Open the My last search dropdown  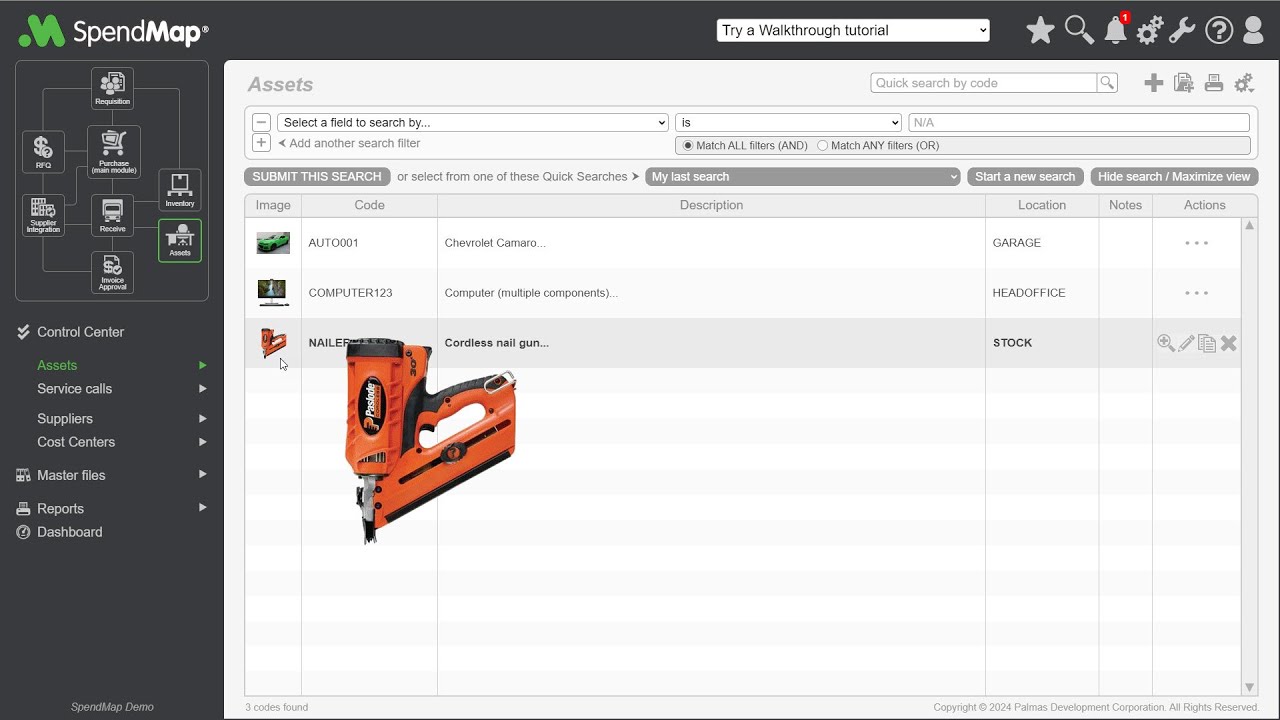tap(803, 176)
